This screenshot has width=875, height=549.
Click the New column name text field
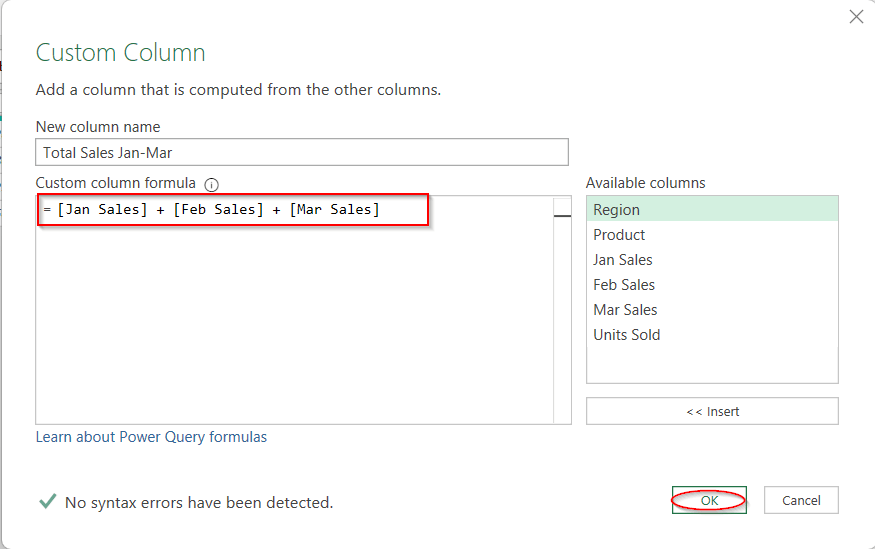301,152
